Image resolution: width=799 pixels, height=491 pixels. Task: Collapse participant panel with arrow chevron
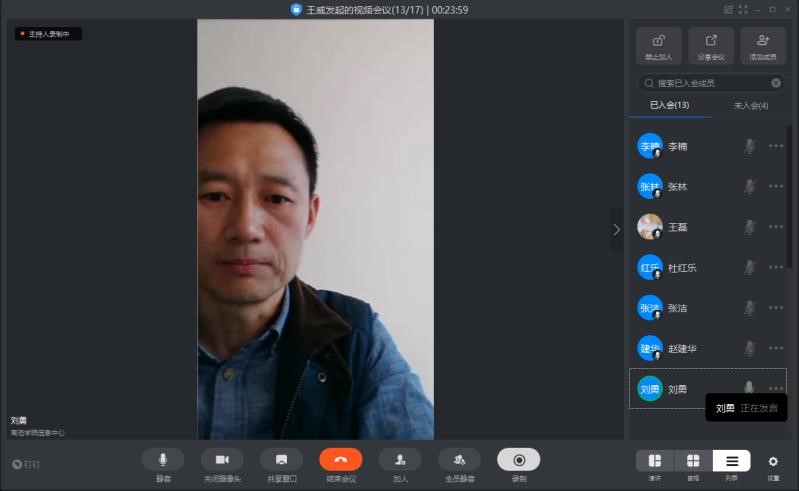pos(616,229)
